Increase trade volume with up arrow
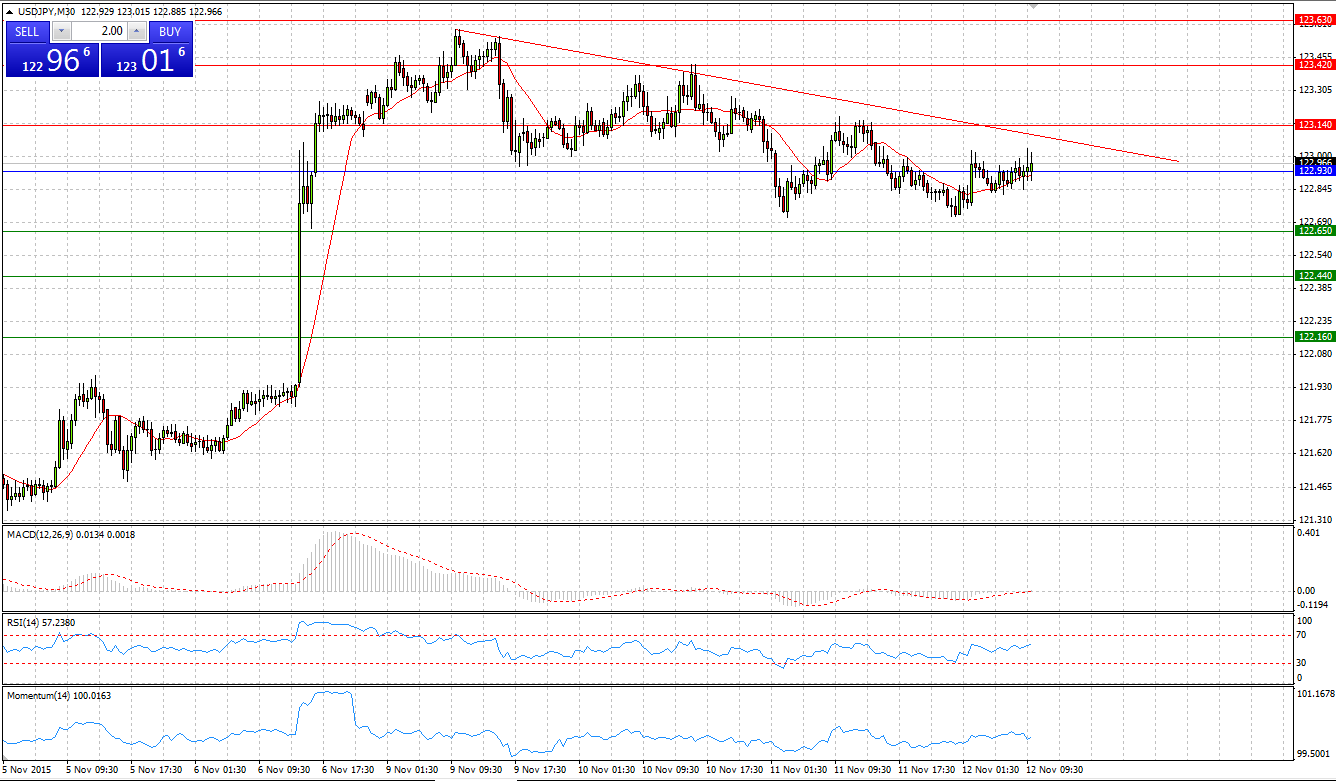This screenshot has width=1336, height=781. (137, 31)
